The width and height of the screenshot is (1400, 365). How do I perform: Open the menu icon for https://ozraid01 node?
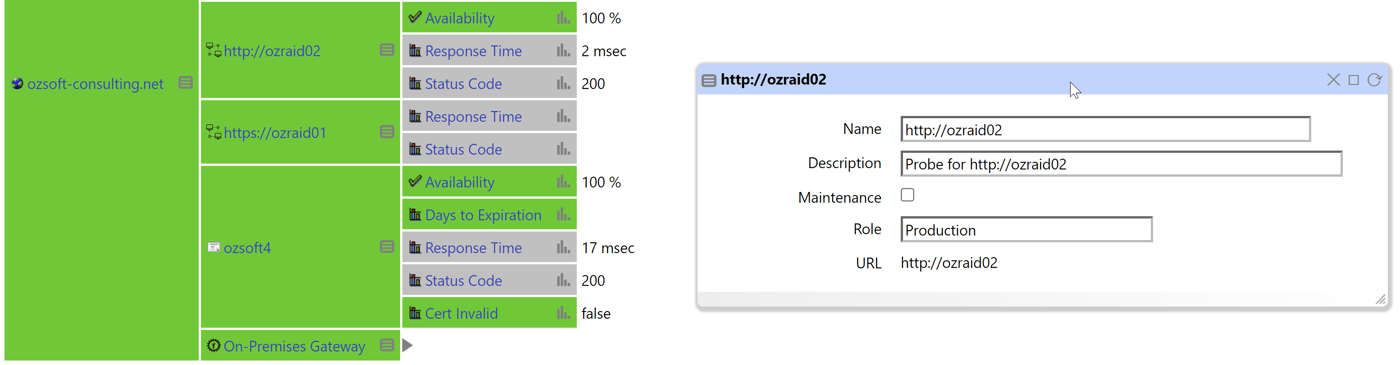(x=387, y=132)
